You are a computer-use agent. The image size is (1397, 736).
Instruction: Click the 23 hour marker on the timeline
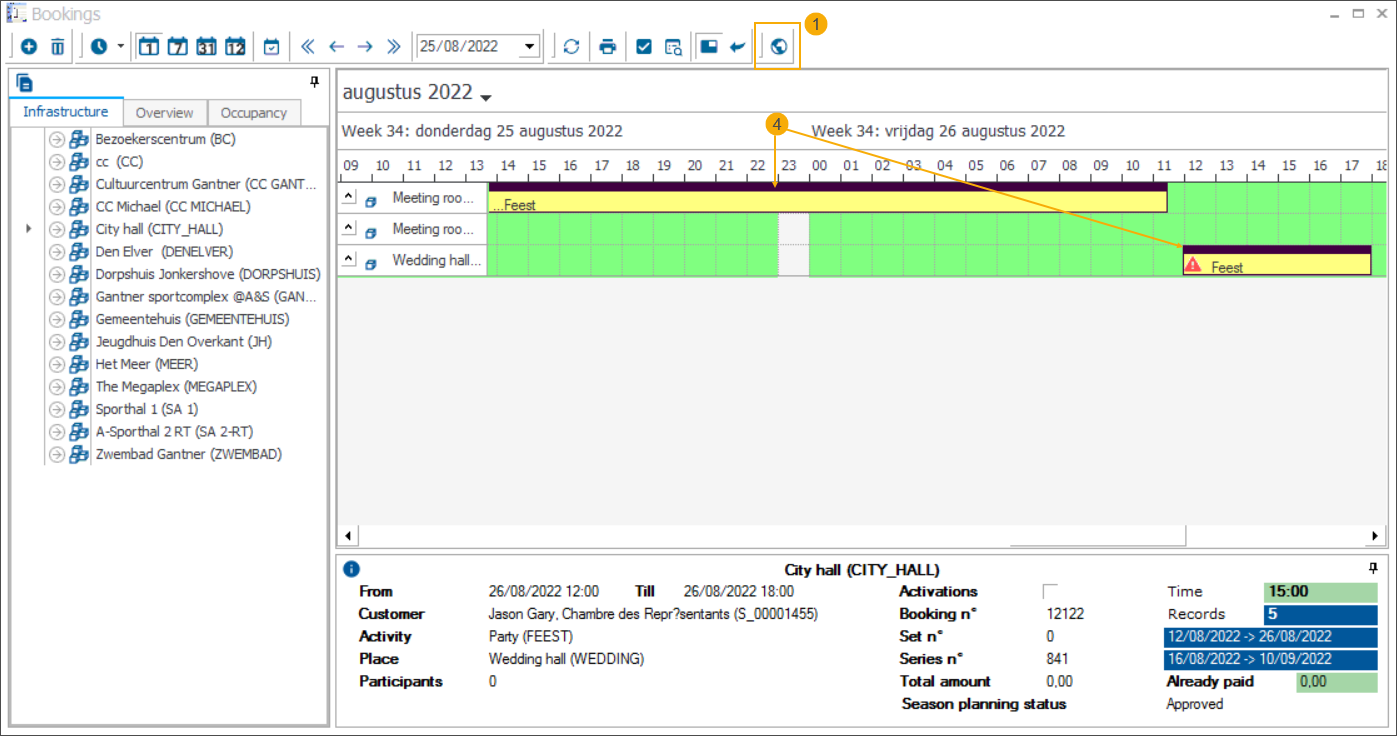788,166
